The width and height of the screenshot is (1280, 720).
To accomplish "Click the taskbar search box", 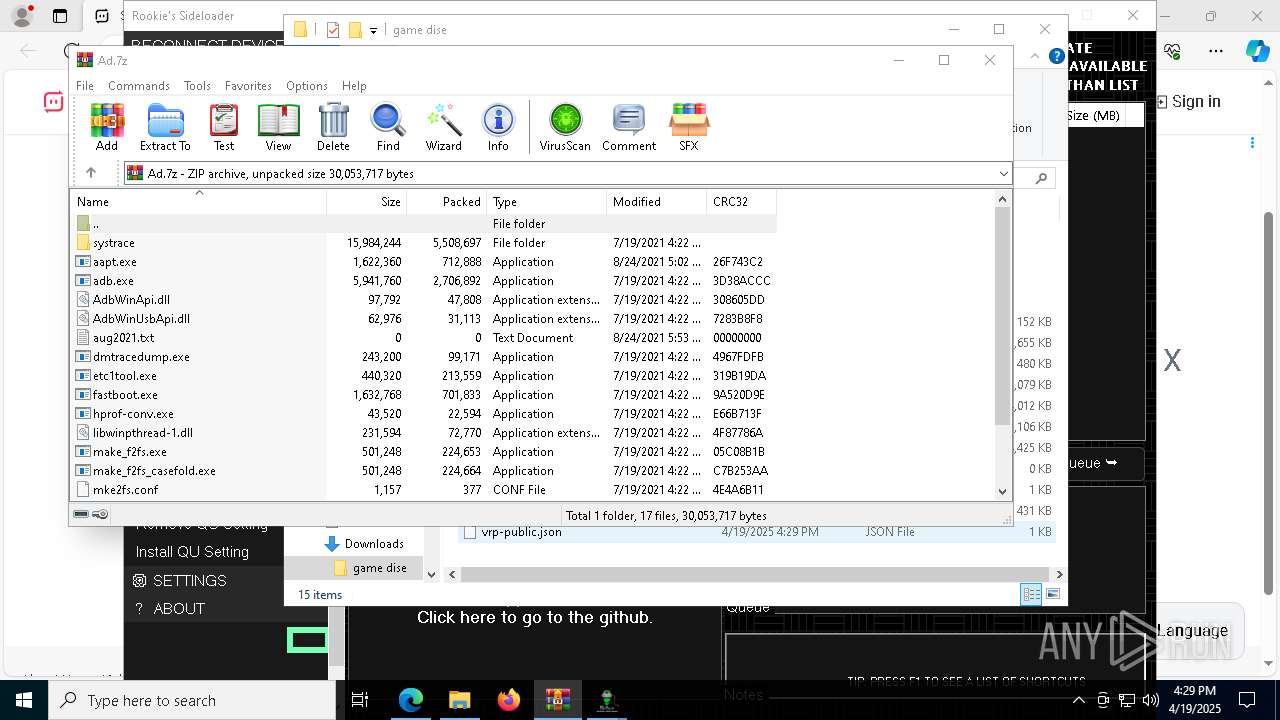I will click(x=192, y=700).
